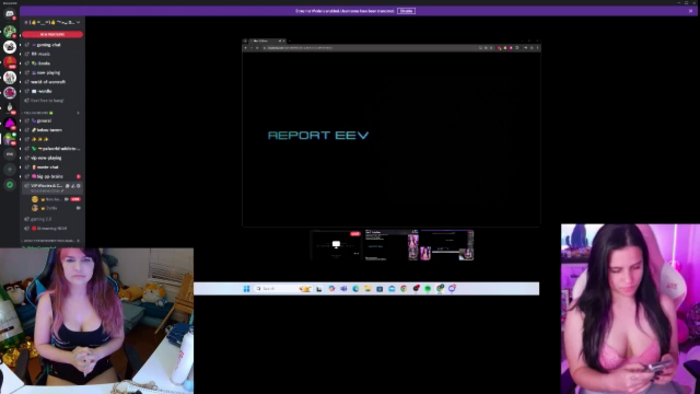Dismiss the purple Streamer Mode notice
Image resolution: width=700 pixels, height=394 pixels.
pyautogui.click(x=691, y=11)
